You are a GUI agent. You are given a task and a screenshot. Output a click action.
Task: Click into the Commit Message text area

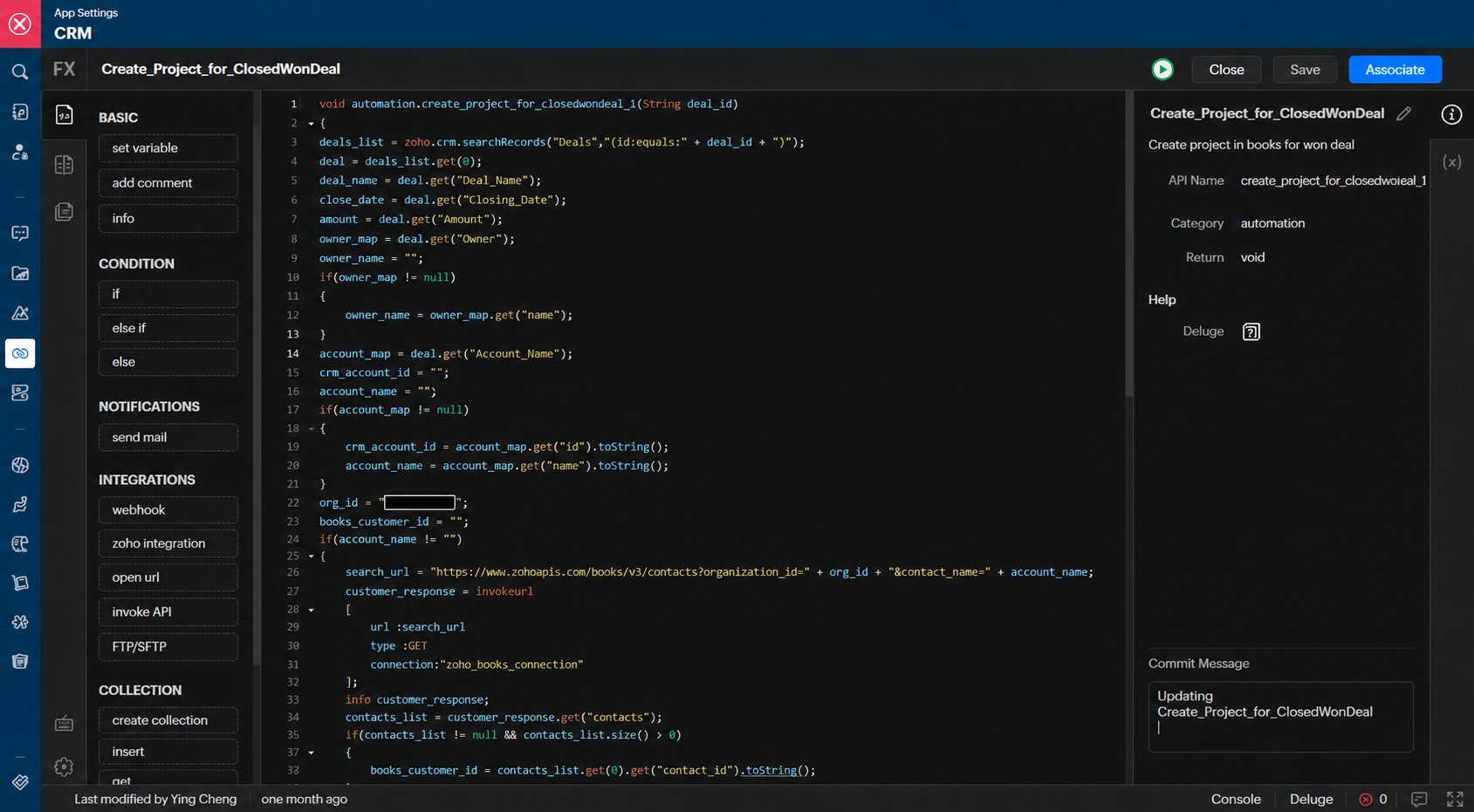pyautogui.click(x=1280, y=717)
